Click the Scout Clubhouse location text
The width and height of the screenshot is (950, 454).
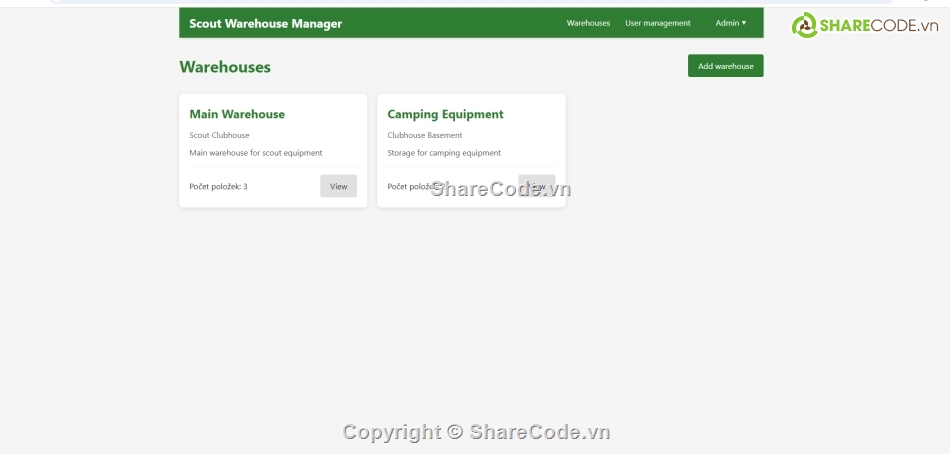(219, 135)
